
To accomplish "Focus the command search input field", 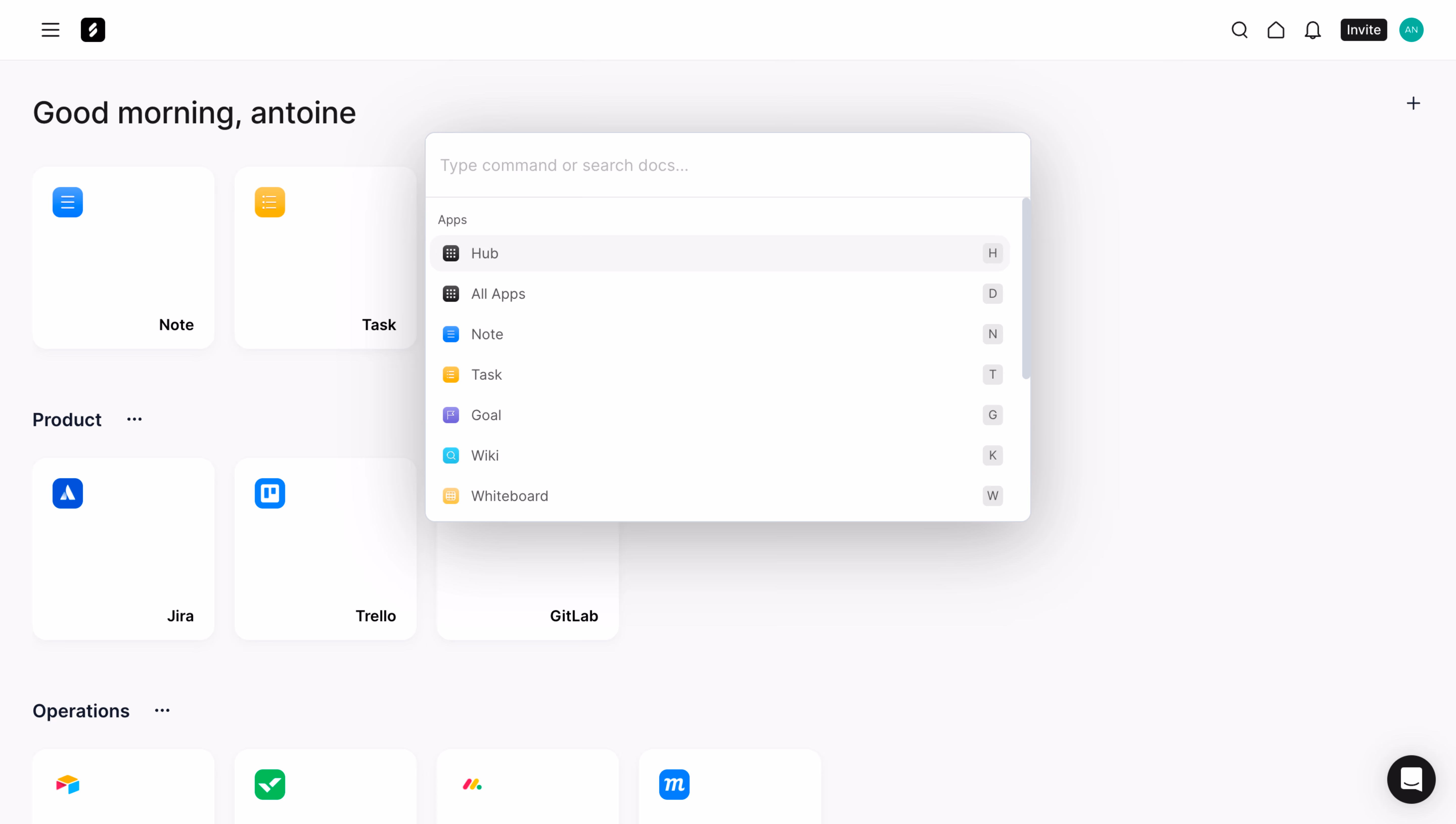I will coord(728,165).
